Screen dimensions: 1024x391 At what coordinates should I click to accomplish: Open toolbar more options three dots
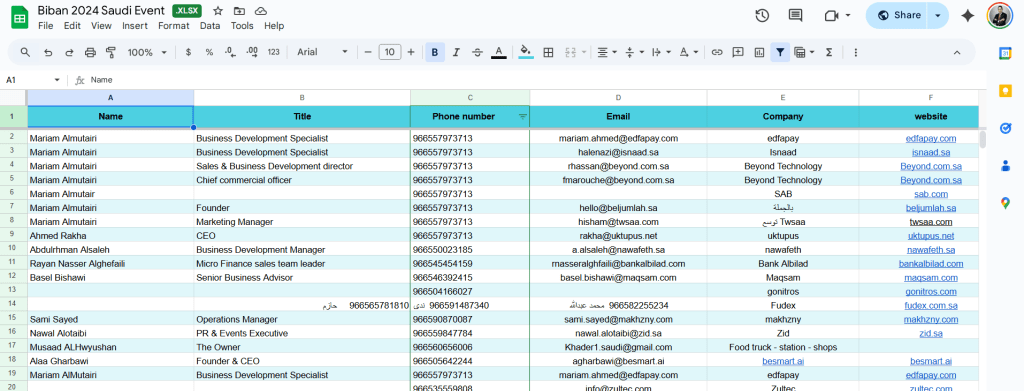coord(856,52)
